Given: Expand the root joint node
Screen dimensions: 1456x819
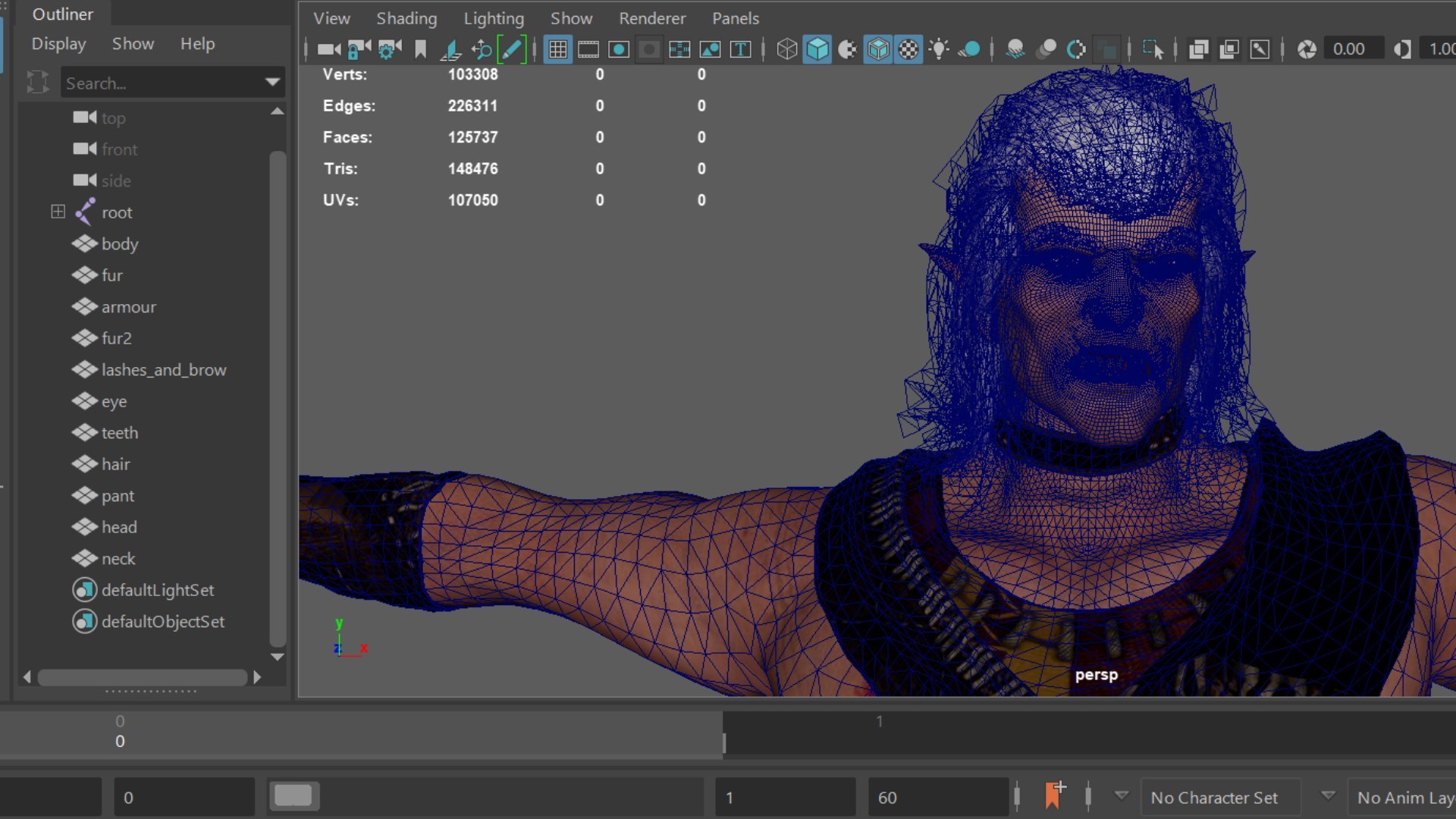Looking at the screenshot, I should (x=58, y=212).
